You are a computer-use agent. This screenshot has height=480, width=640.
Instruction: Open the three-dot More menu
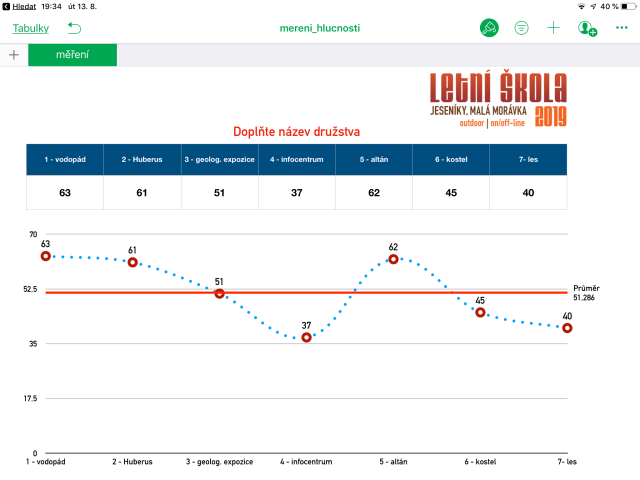621,28
